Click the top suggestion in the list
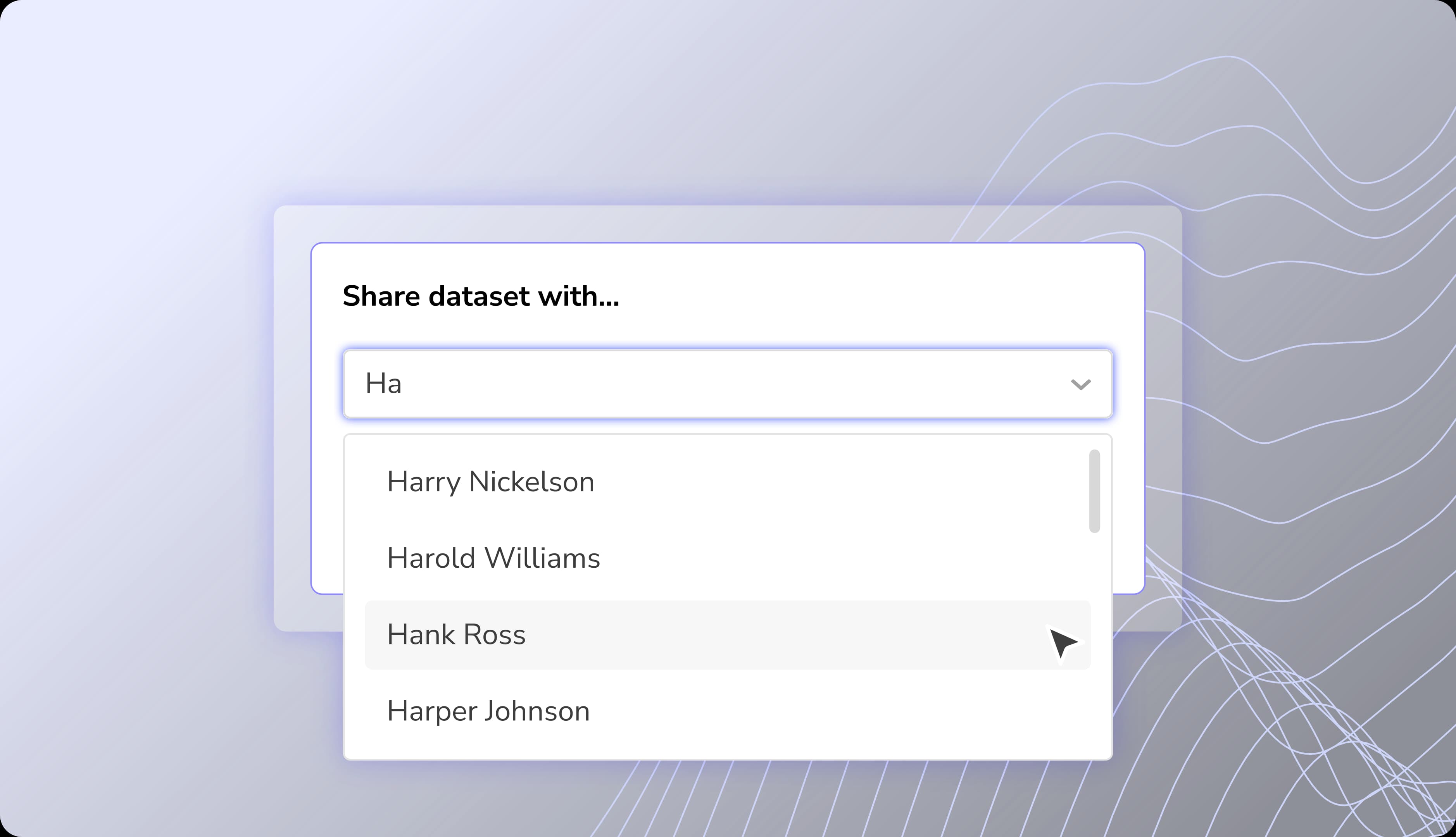Viewport: 1456px width, 837px height. point(490,482)
